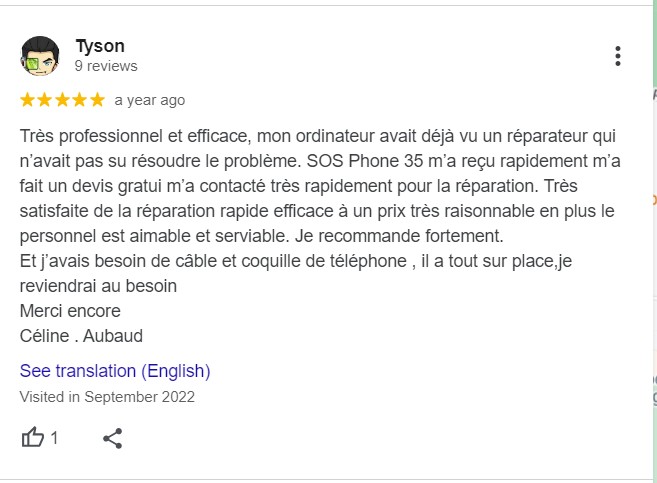Click the '9 reviews' text under Tyson
The image size is (657, 483).
click(106, 66)
